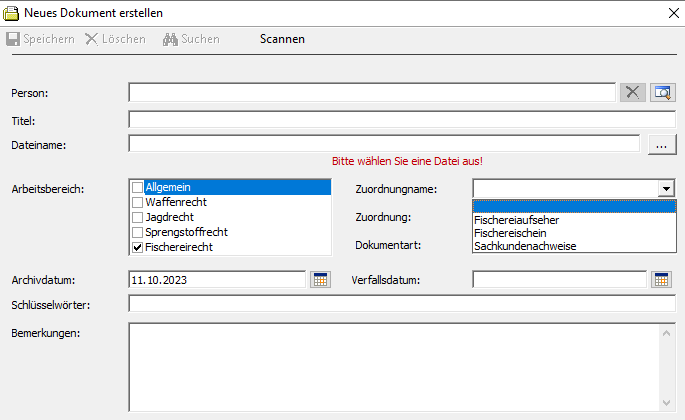Image resolution: width=685 pixels, height=420 pixels.
Task: Check the Allgemein checkbox
Action: (138, 187)
